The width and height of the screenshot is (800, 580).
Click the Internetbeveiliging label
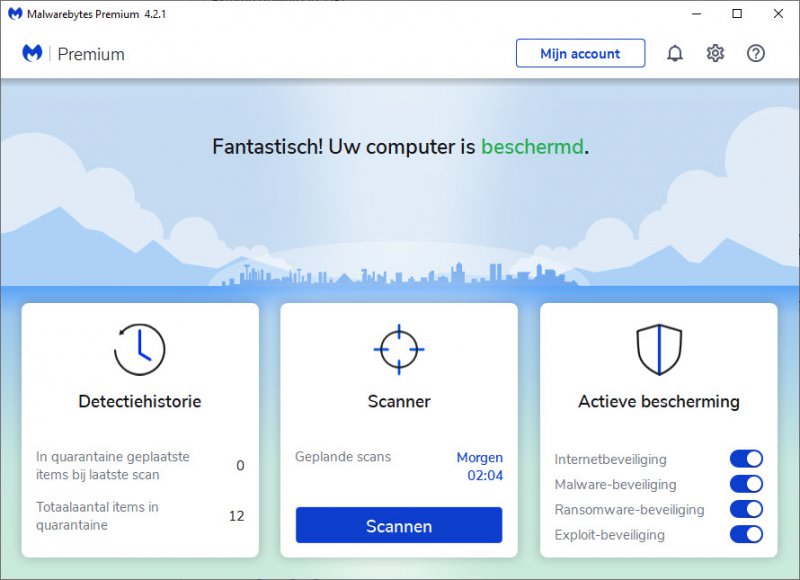610,459
